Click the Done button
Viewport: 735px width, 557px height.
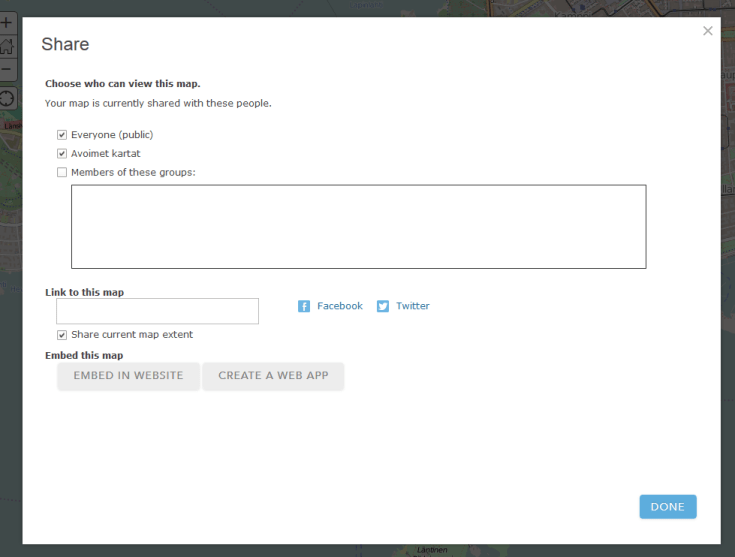(x=667, y=507)
